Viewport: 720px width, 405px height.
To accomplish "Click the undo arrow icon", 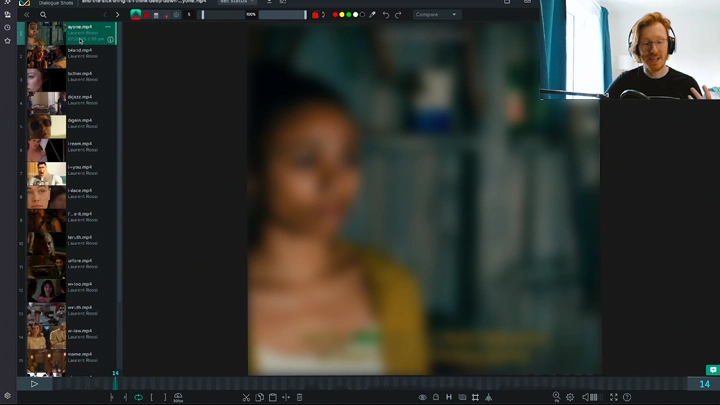I will coord(386,15).
